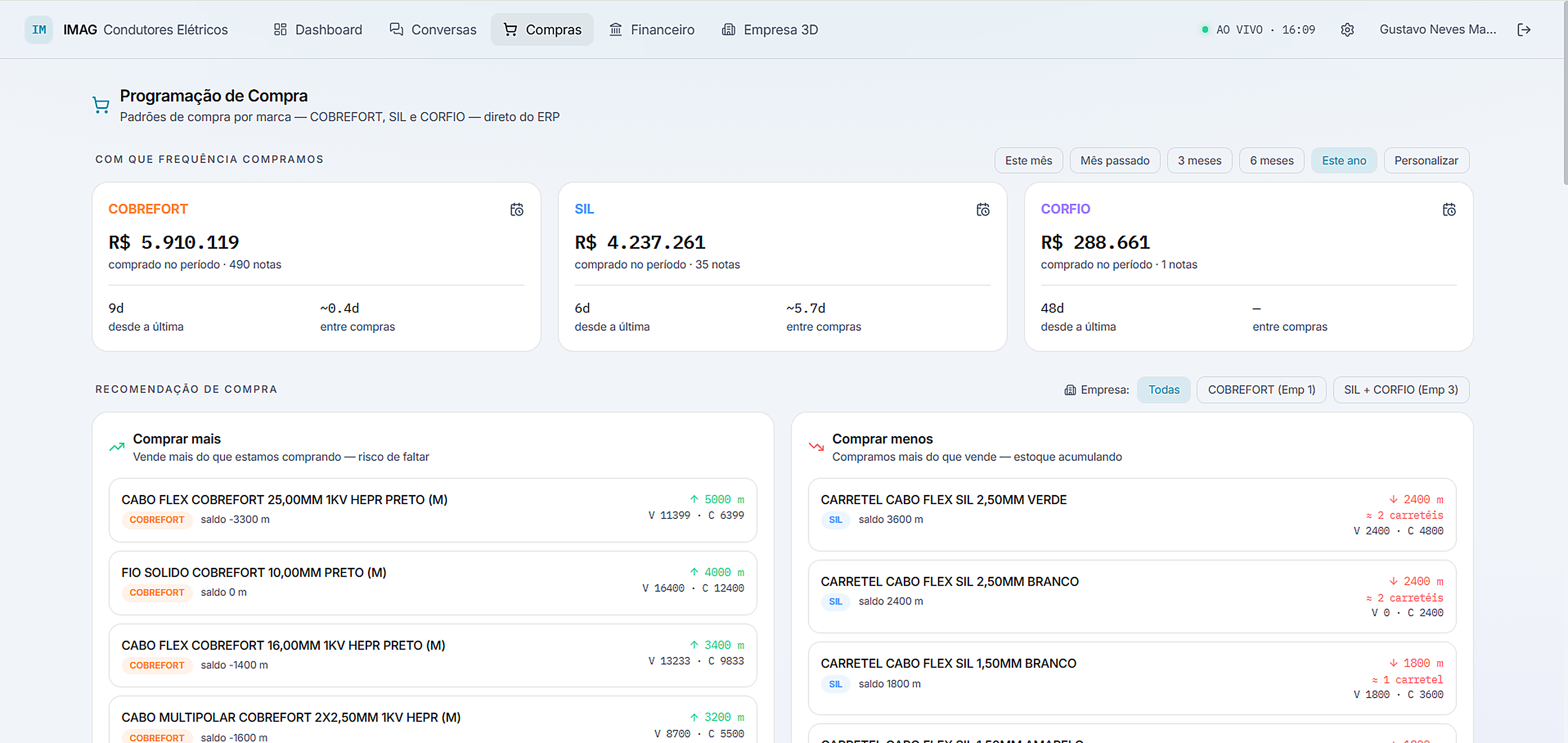Click the IM logo badge
The height and width of the screenshot is (743, 1568).
[39, 29]
